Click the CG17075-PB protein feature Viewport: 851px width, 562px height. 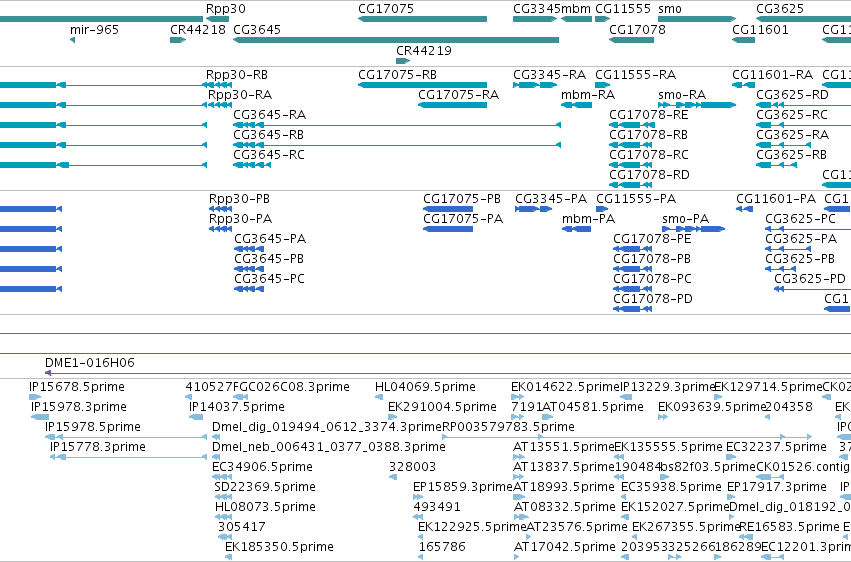click(448, 209)
